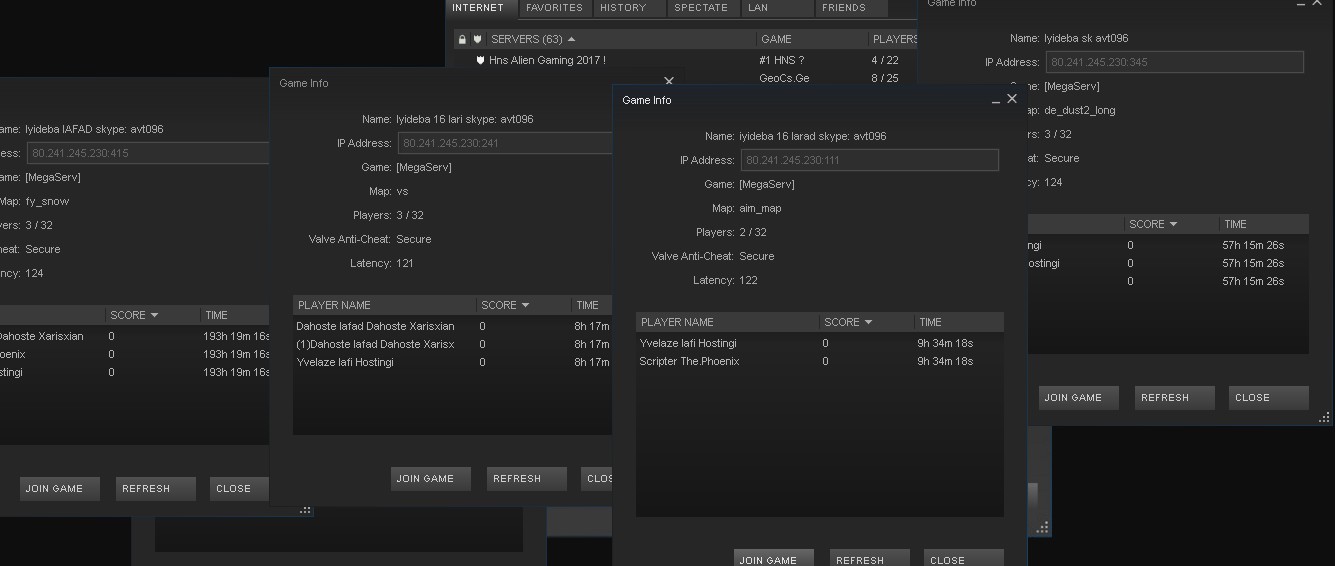Open the Favorites tab
This screenshot has height=566, width=1335.
click(554, 8)
